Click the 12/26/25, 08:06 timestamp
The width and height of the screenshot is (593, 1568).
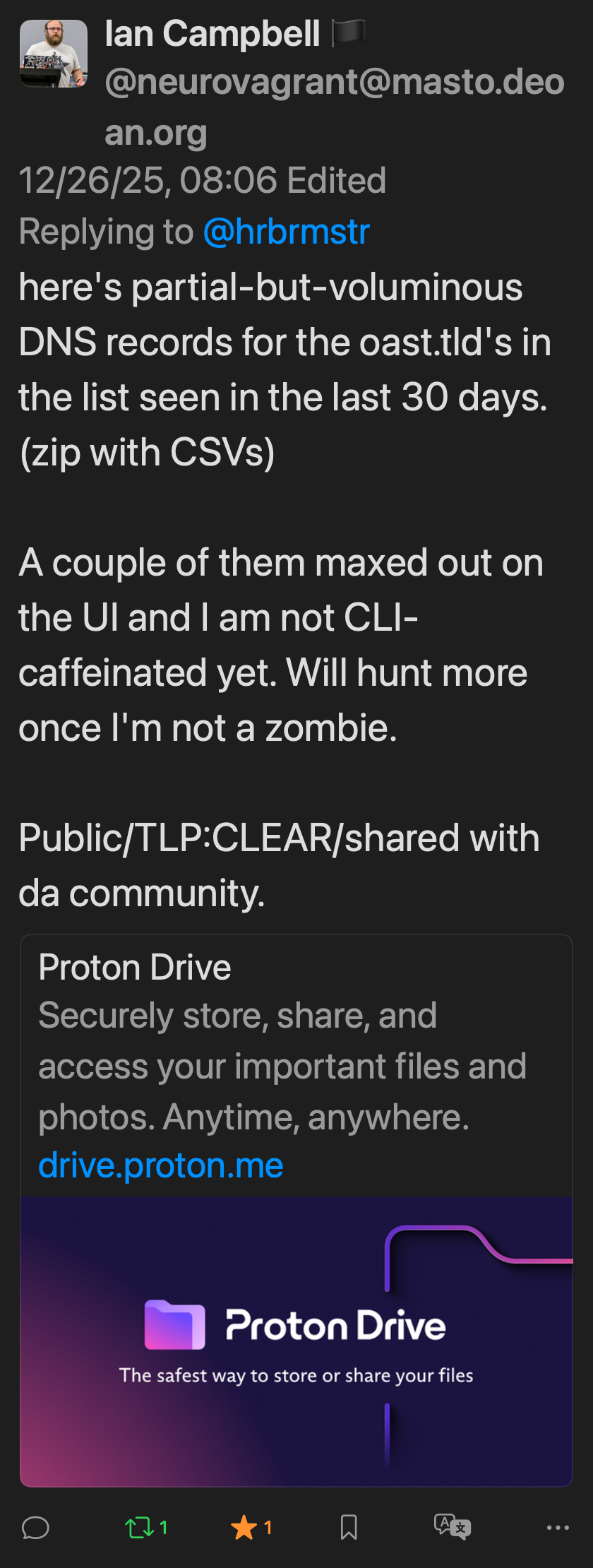[x=148, y=181]
